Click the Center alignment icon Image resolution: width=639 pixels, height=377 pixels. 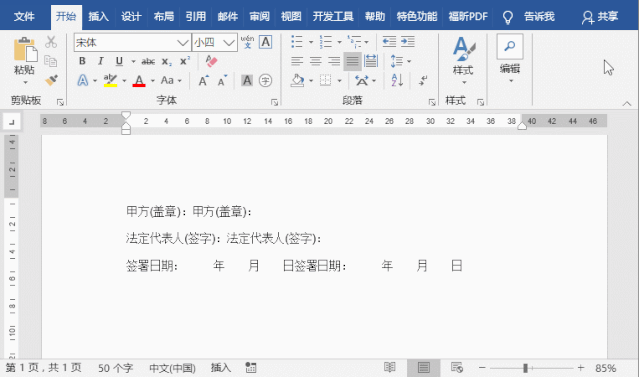click(x=315, y=61)
